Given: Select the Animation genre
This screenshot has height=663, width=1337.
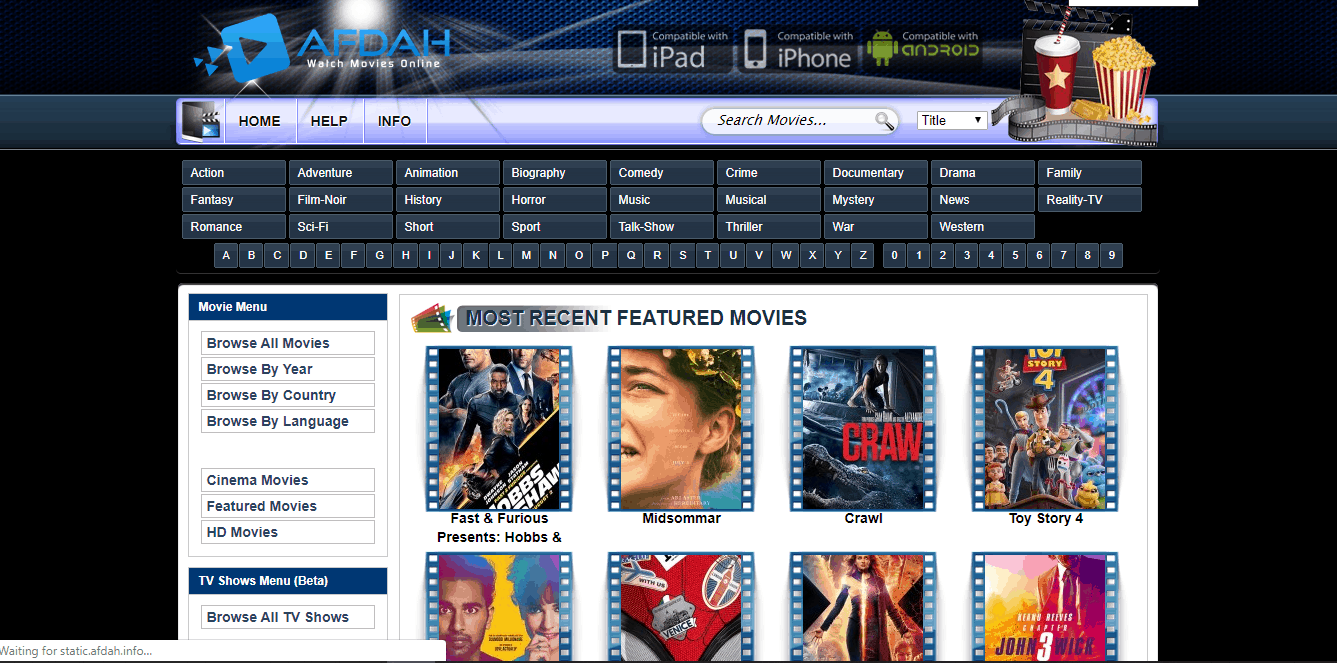Looking at the screenshot, I should click(x=448, y=173).
